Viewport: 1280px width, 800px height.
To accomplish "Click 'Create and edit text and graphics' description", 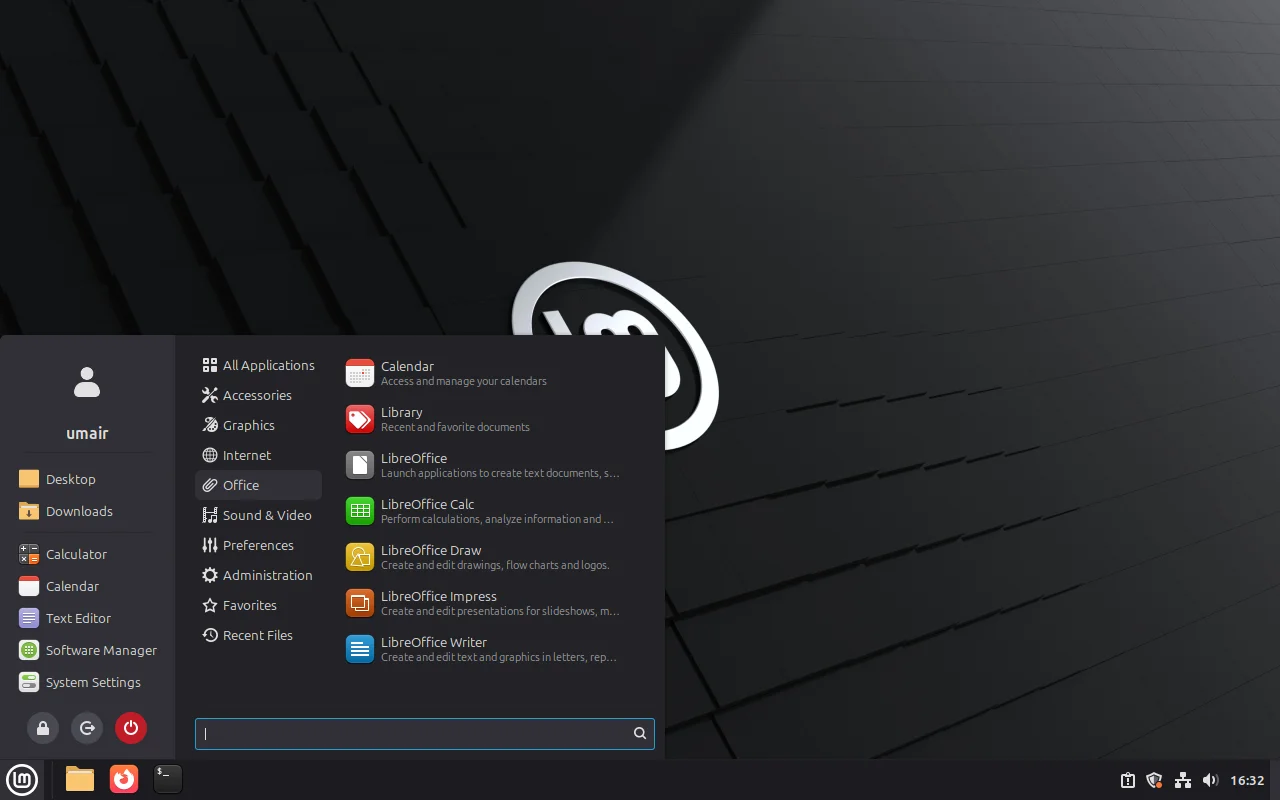I will point(499,657).
